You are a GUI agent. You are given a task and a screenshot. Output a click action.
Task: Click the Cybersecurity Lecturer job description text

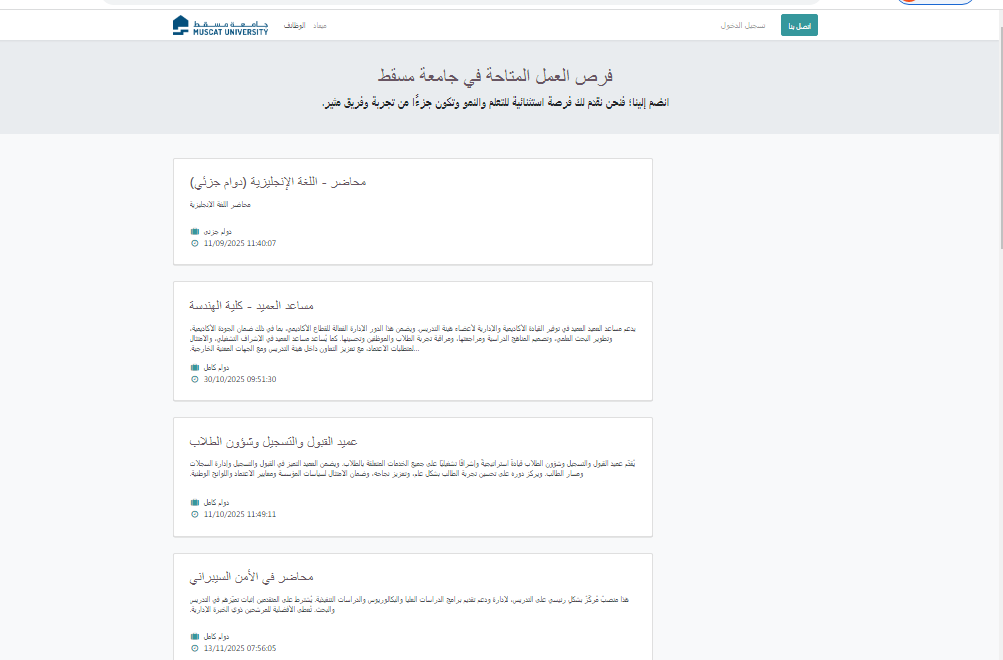tap(412, 604)
